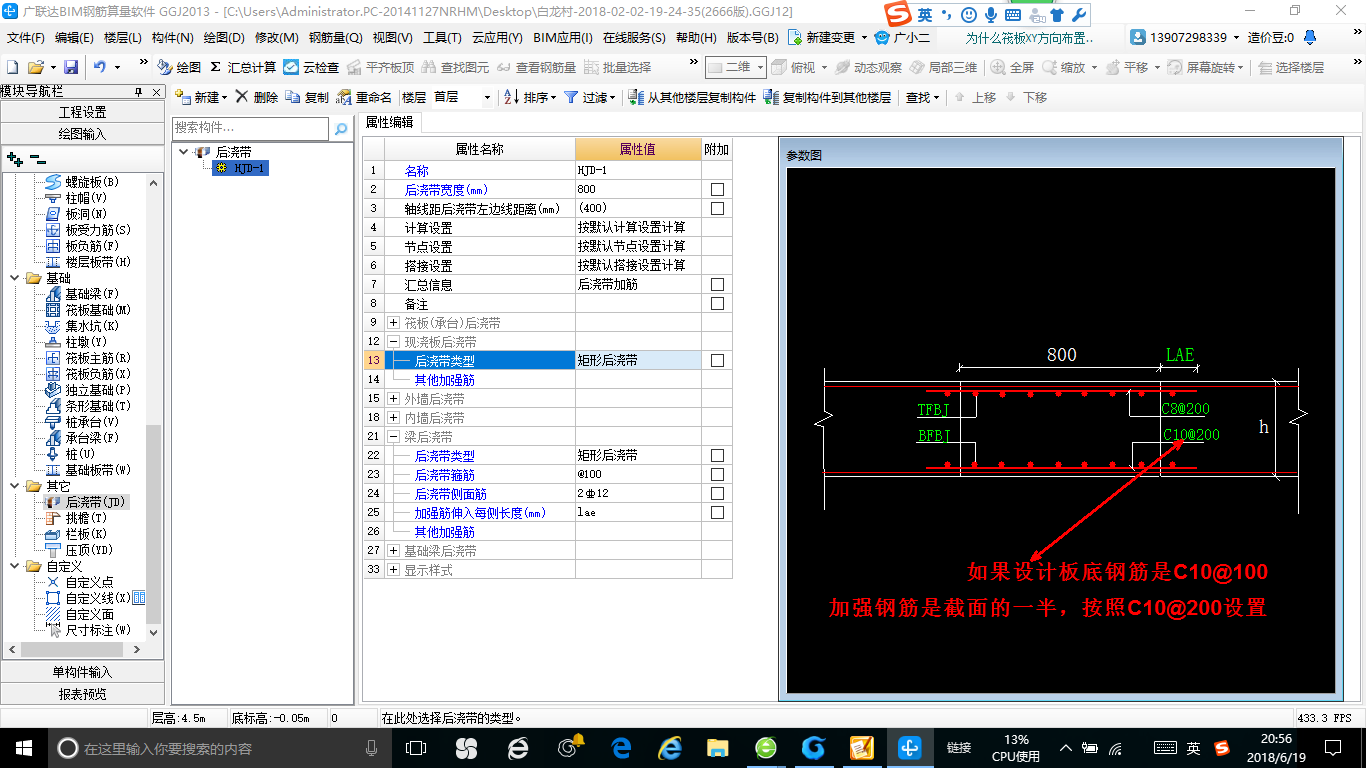Click 平齐板顶 toolbar item

click(x=380, y=67)
